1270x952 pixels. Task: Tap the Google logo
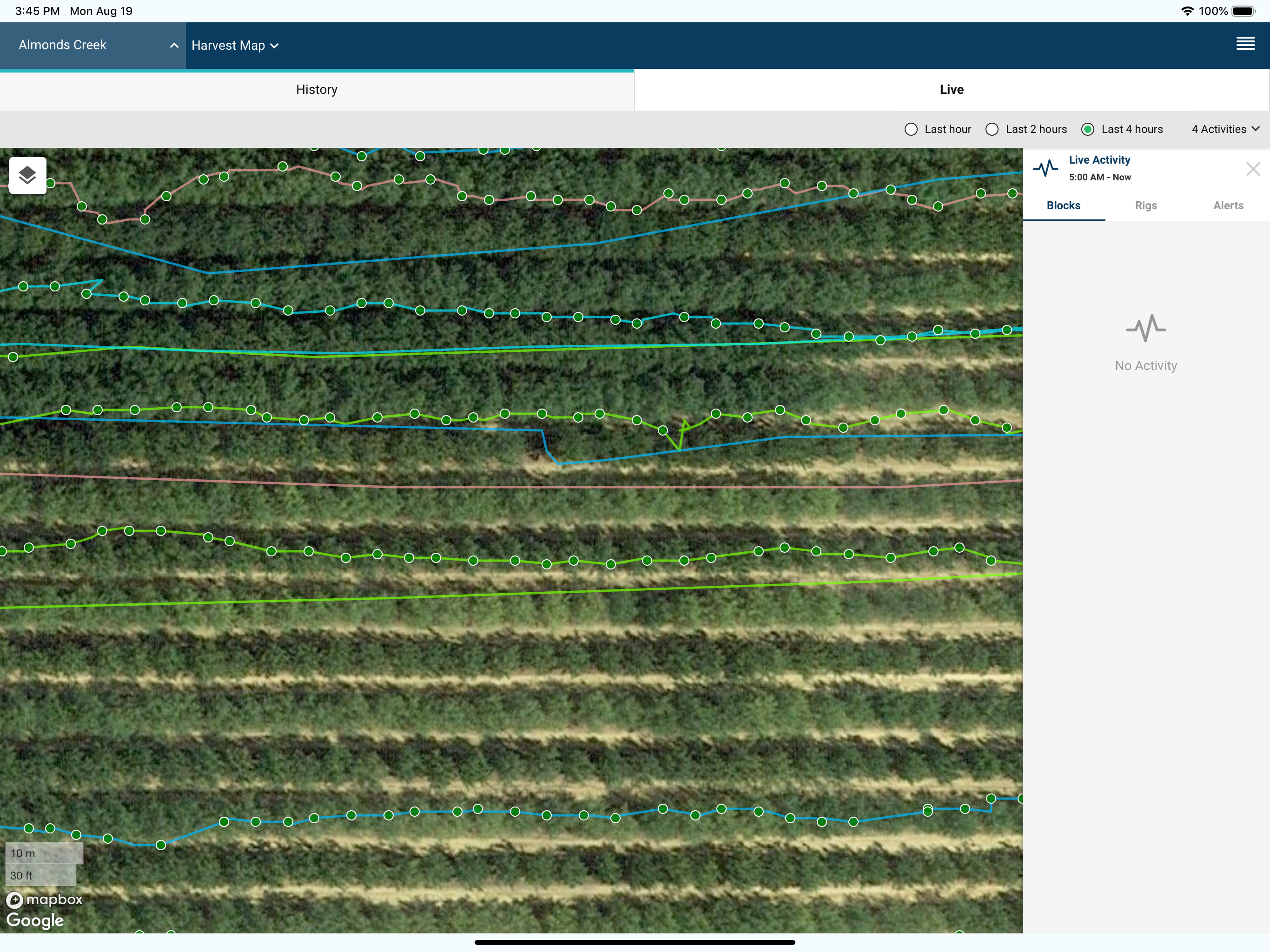(35, 920)
